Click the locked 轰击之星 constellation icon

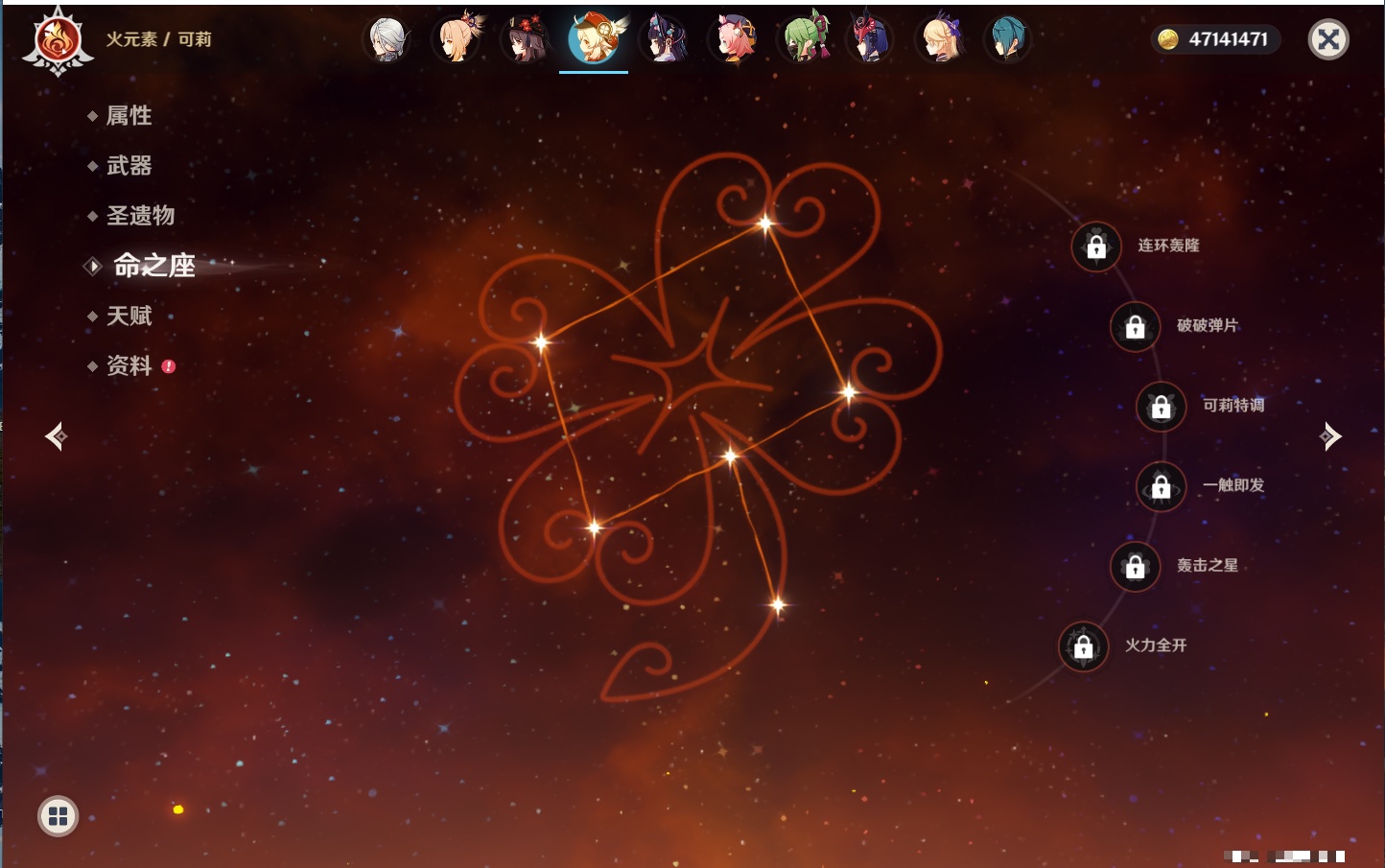tap(1136, 567)
